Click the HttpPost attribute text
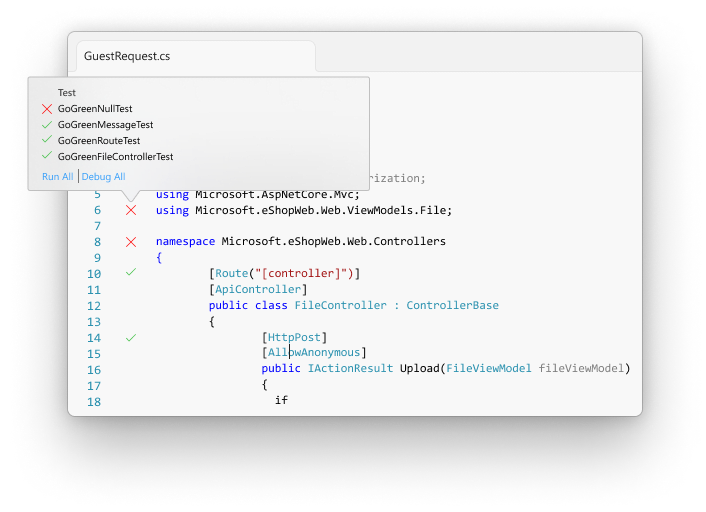 tap(294, 337)
